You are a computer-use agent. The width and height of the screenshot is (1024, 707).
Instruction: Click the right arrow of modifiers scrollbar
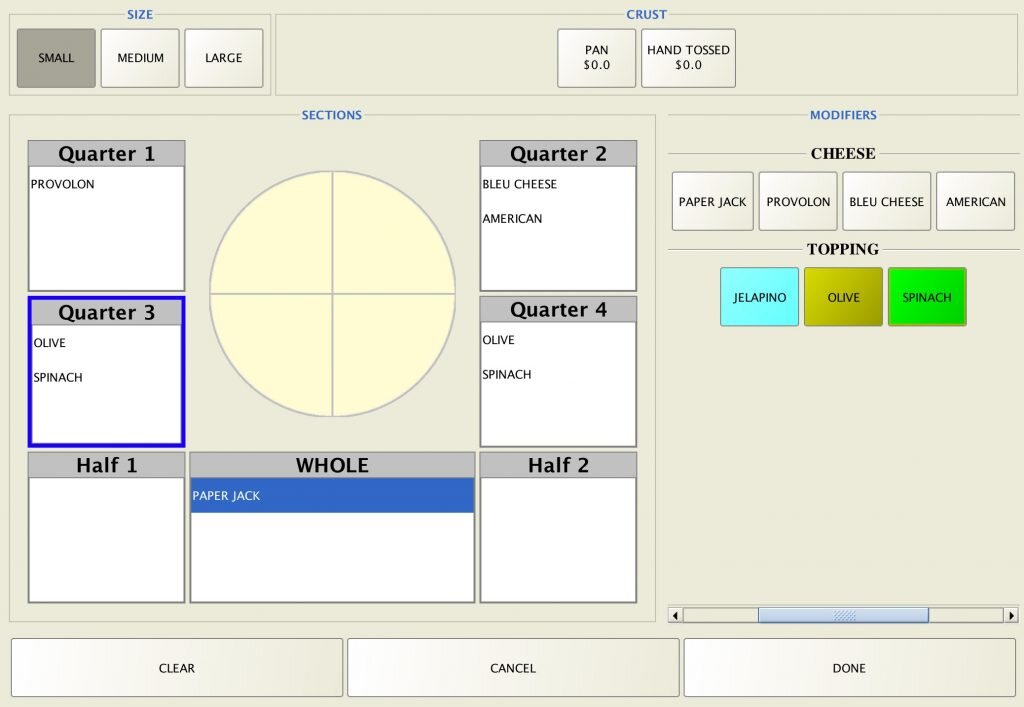[x=1011, y=616]
